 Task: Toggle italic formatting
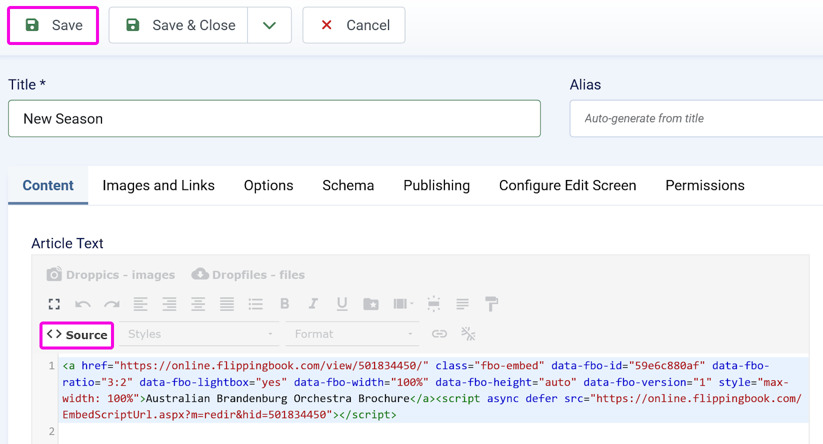pyautogui.click(x=313, y=304)
